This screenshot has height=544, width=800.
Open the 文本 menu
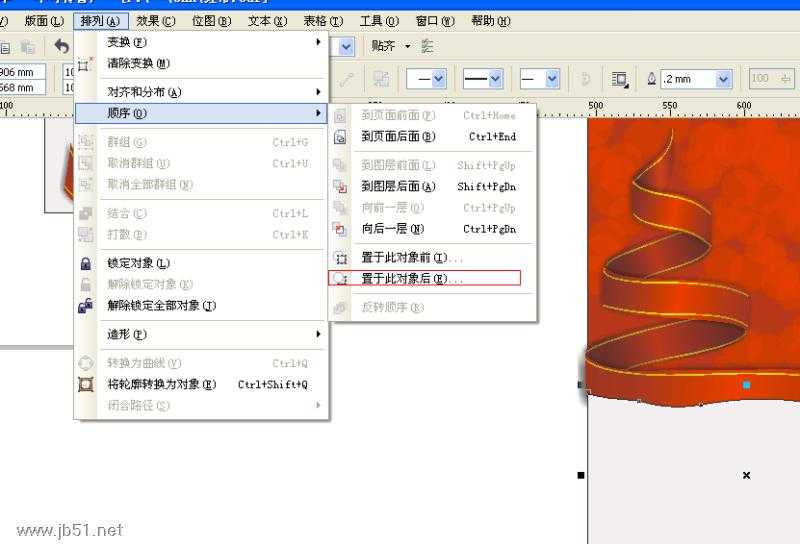(267, 21)
